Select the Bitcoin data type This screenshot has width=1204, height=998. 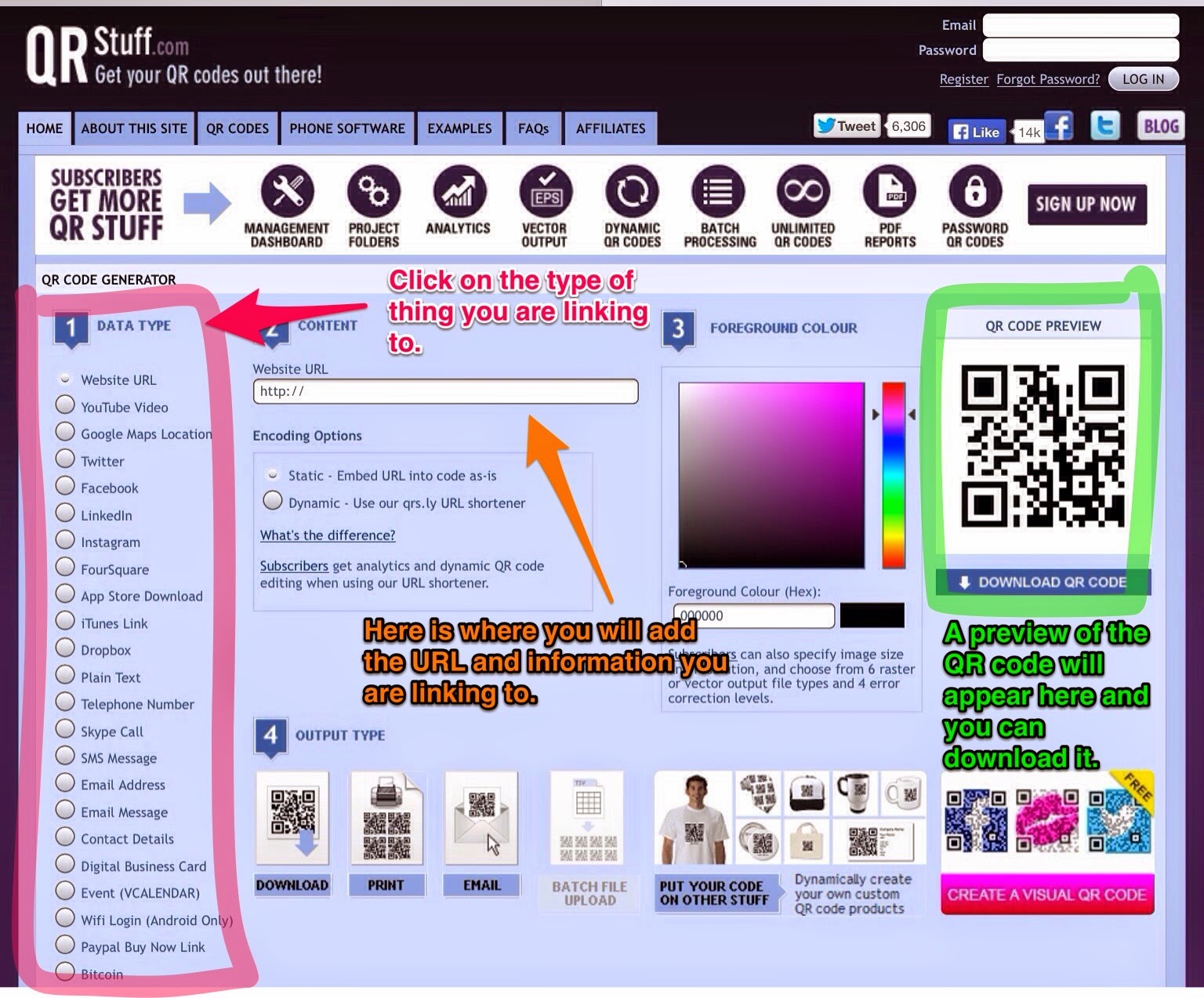pyautogui.click(x=66, y=972)
